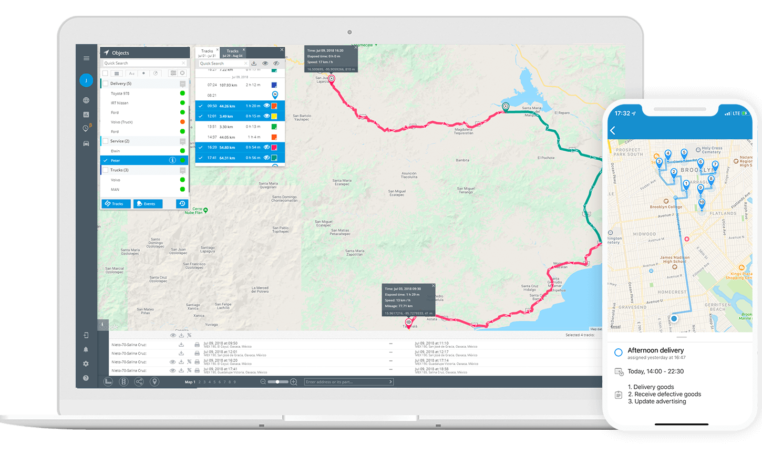Click the map layout icon in Objects toolbar

click(x=173, y=73)
